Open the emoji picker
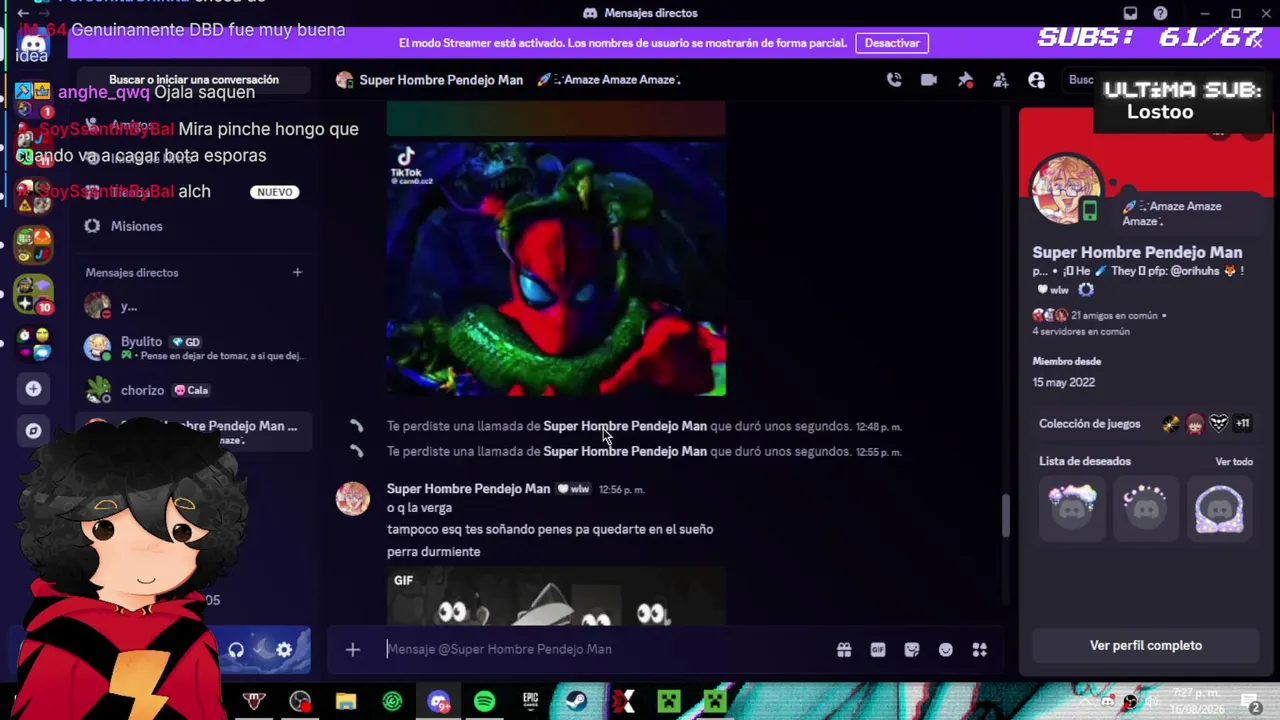 click(946, 650)
